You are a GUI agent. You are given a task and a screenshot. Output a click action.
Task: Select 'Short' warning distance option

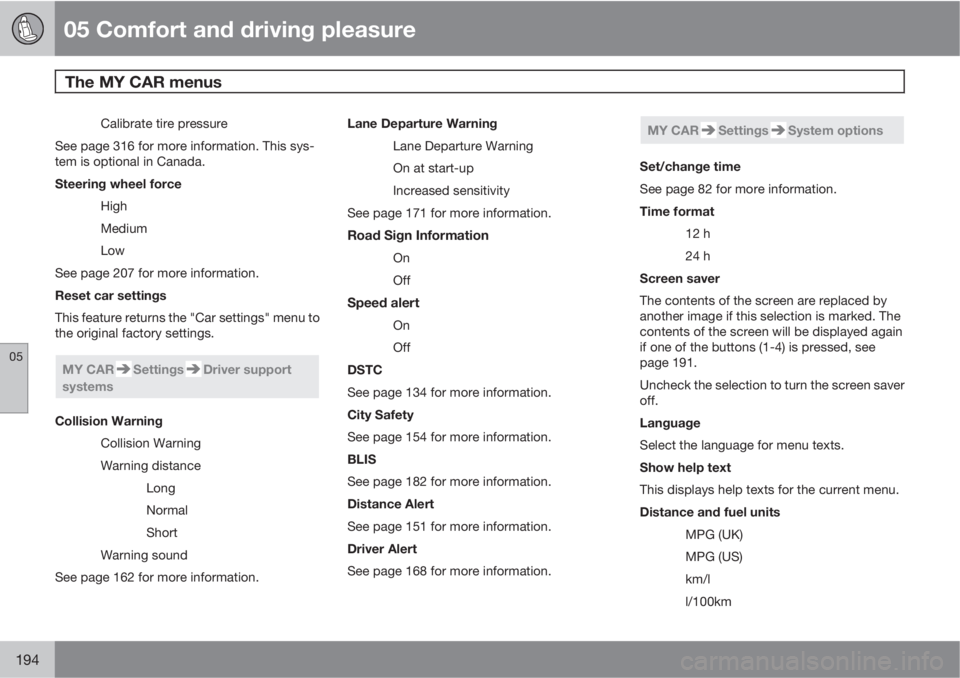[162, 533]
